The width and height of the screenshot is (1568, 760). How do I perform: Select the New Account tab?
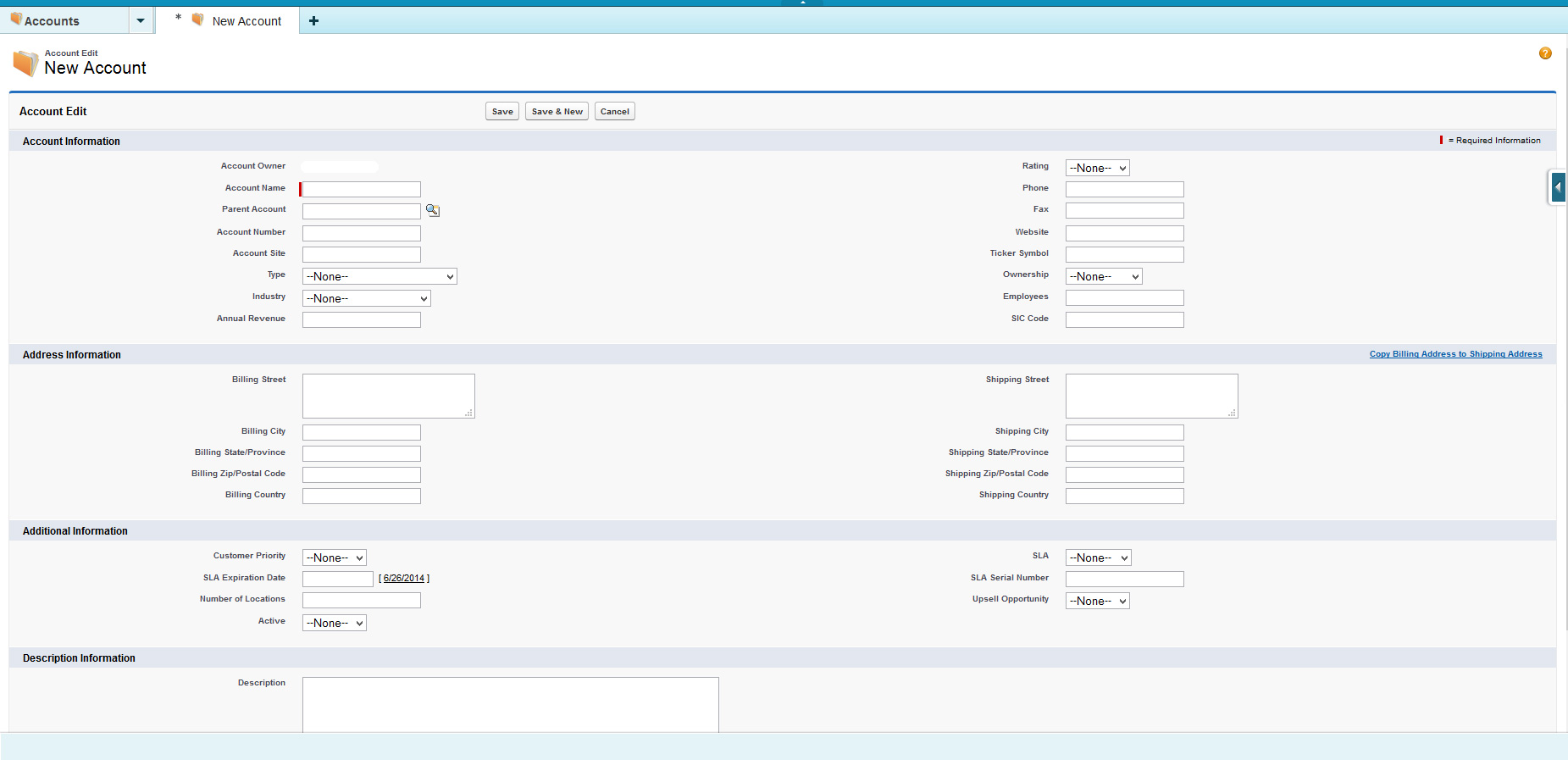pos(246,21)
